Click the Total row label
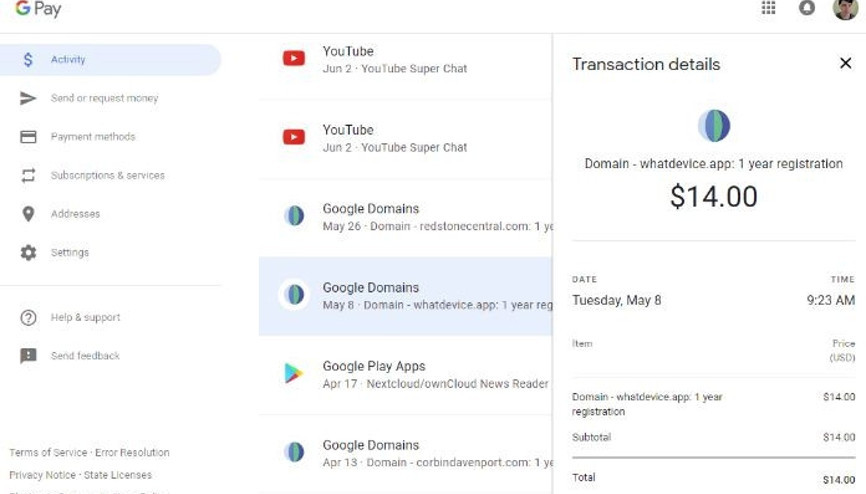The image size is (866, 494). (x=584, y=477)
